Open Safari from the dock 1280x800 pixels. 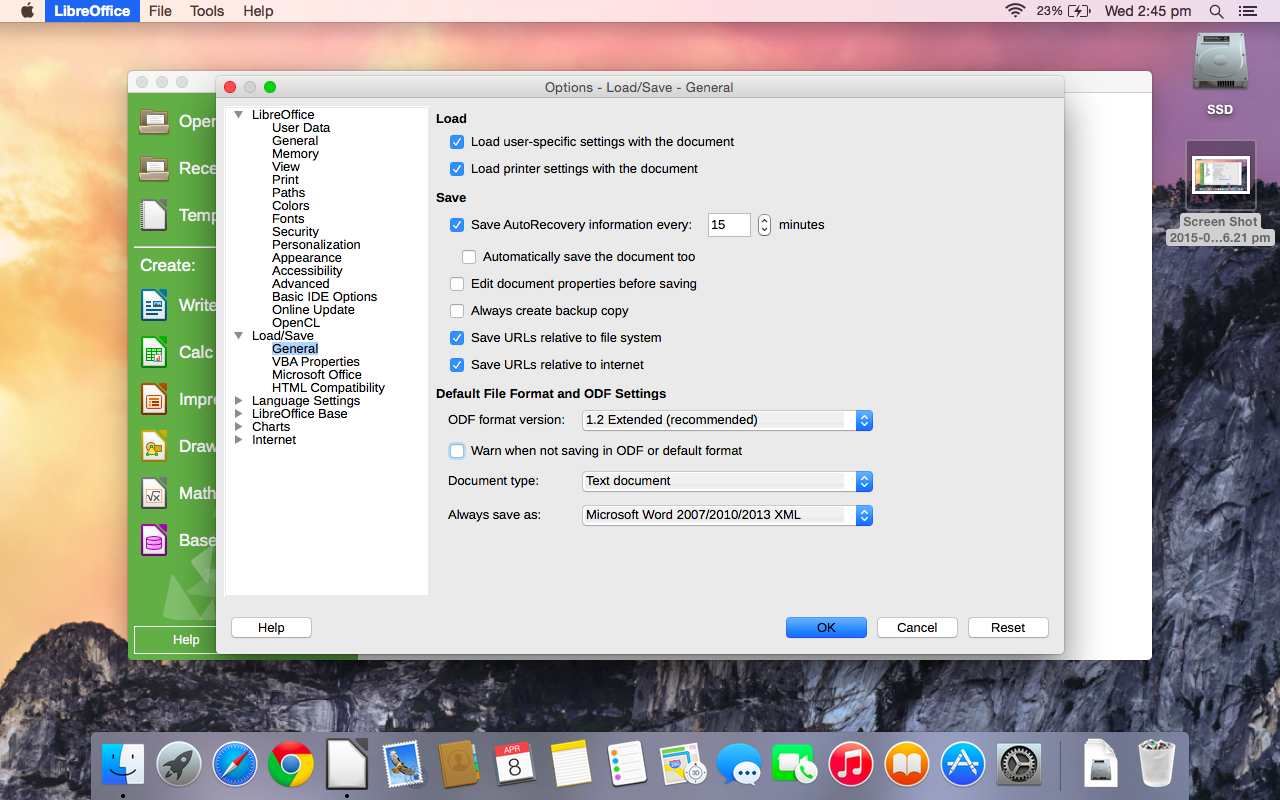pos(235,765)
